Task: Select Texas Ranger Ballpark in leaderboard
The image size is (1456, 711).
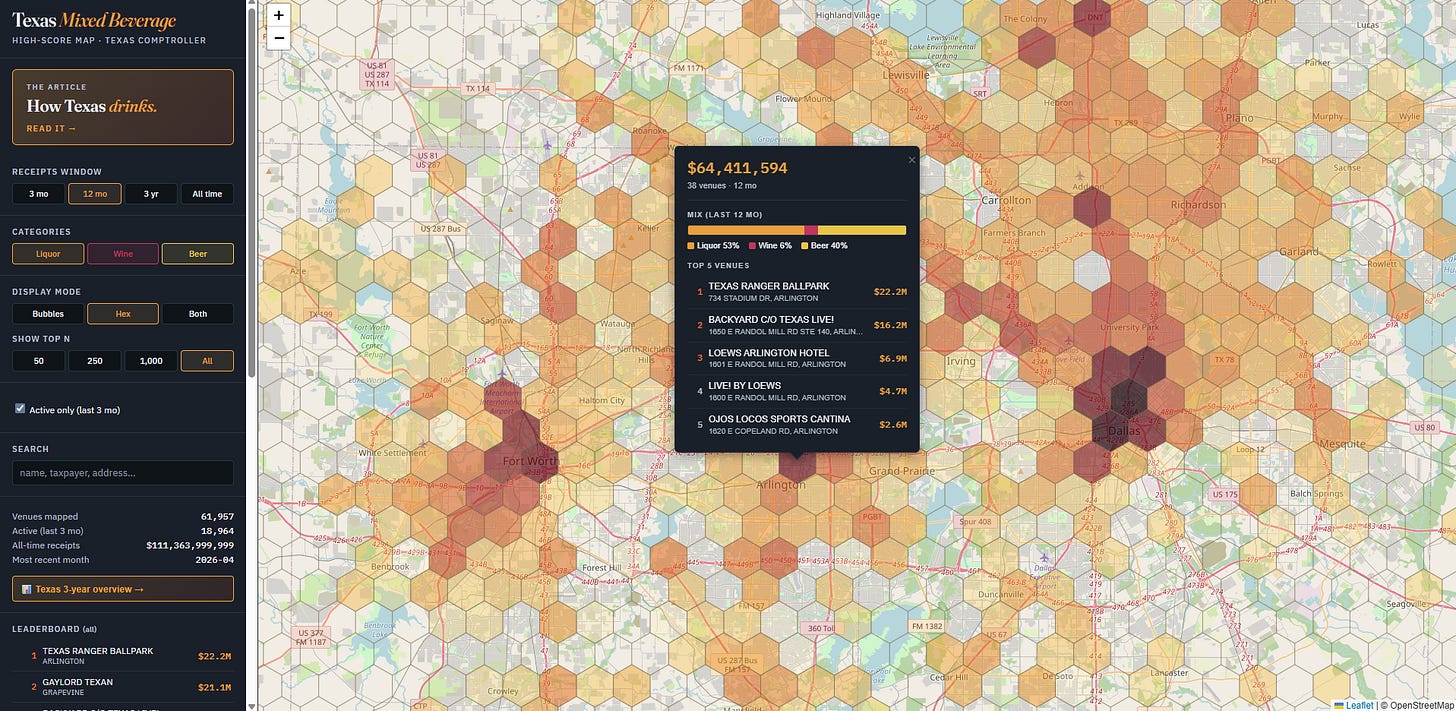Action: [x=123, y=656]
